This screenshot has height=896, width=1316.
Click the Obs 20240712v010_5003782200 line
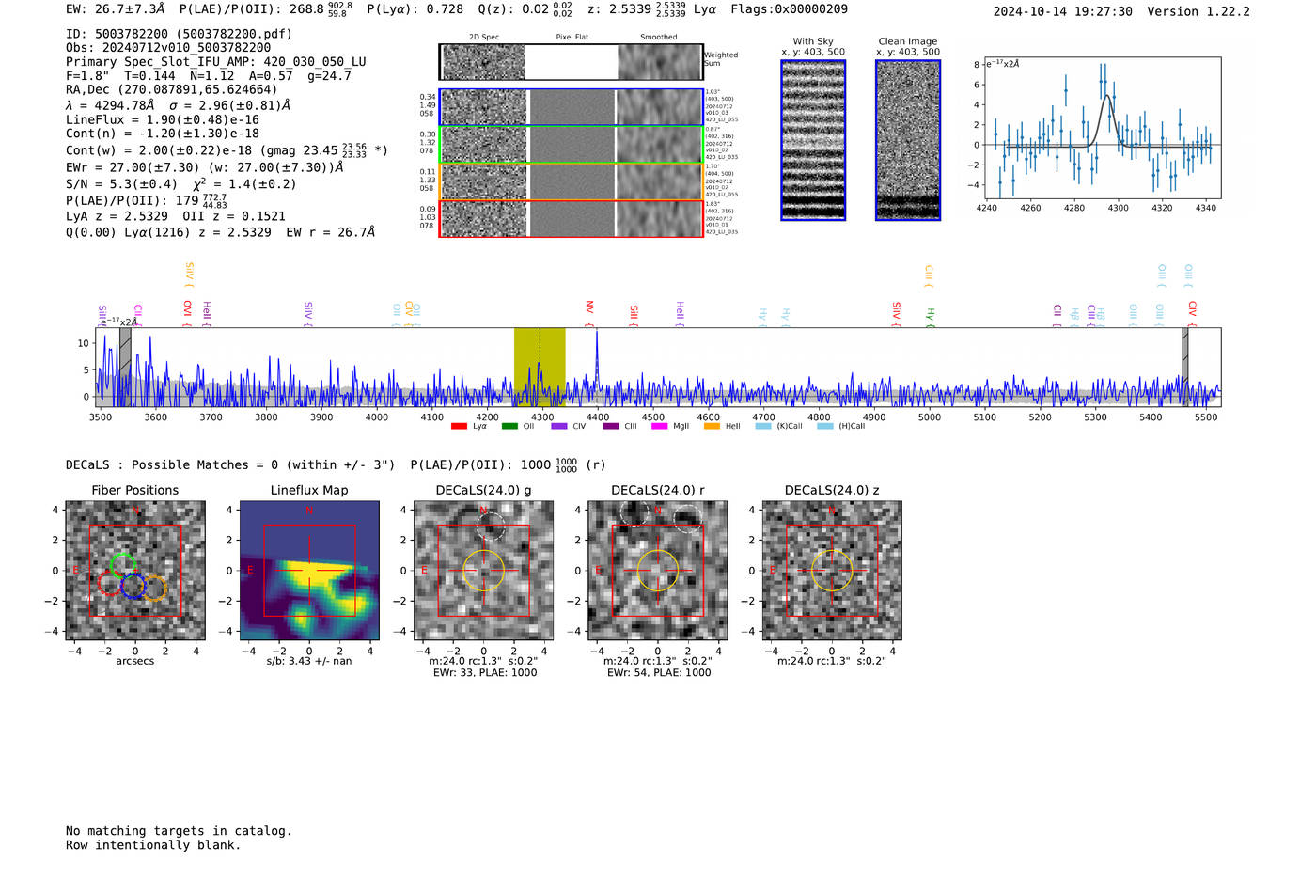168,48
